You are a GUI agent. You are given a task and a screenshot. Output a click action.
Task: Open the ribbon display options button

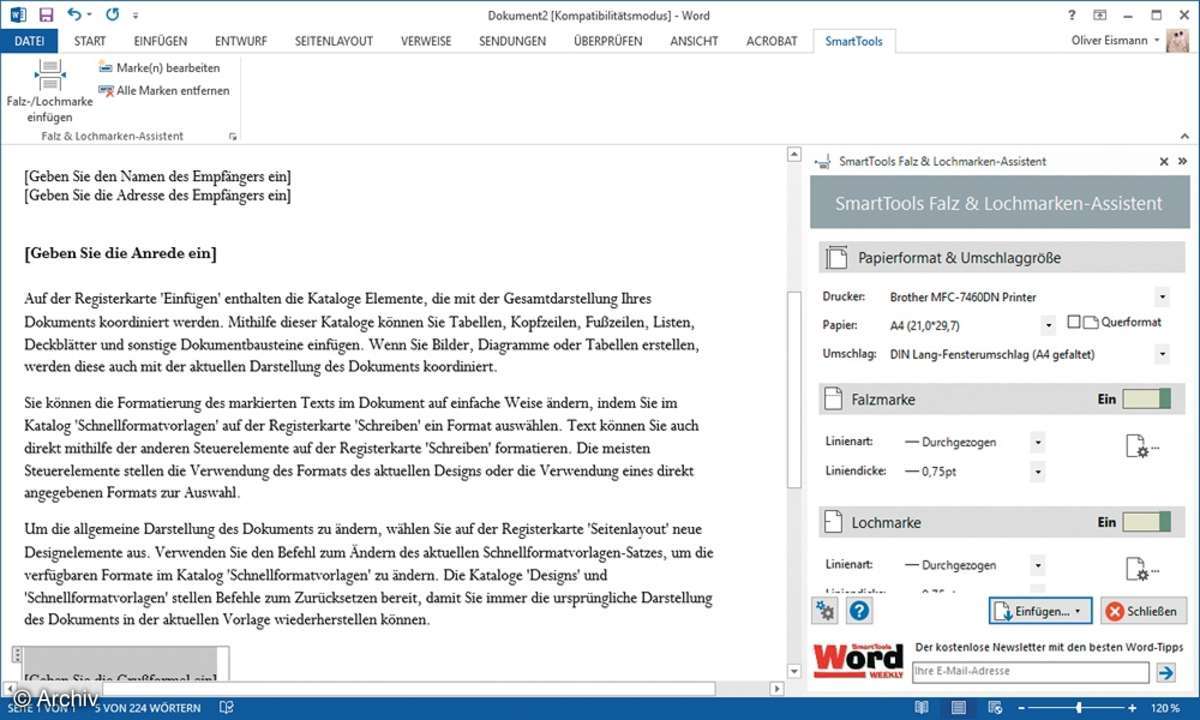coord(1100,15)
